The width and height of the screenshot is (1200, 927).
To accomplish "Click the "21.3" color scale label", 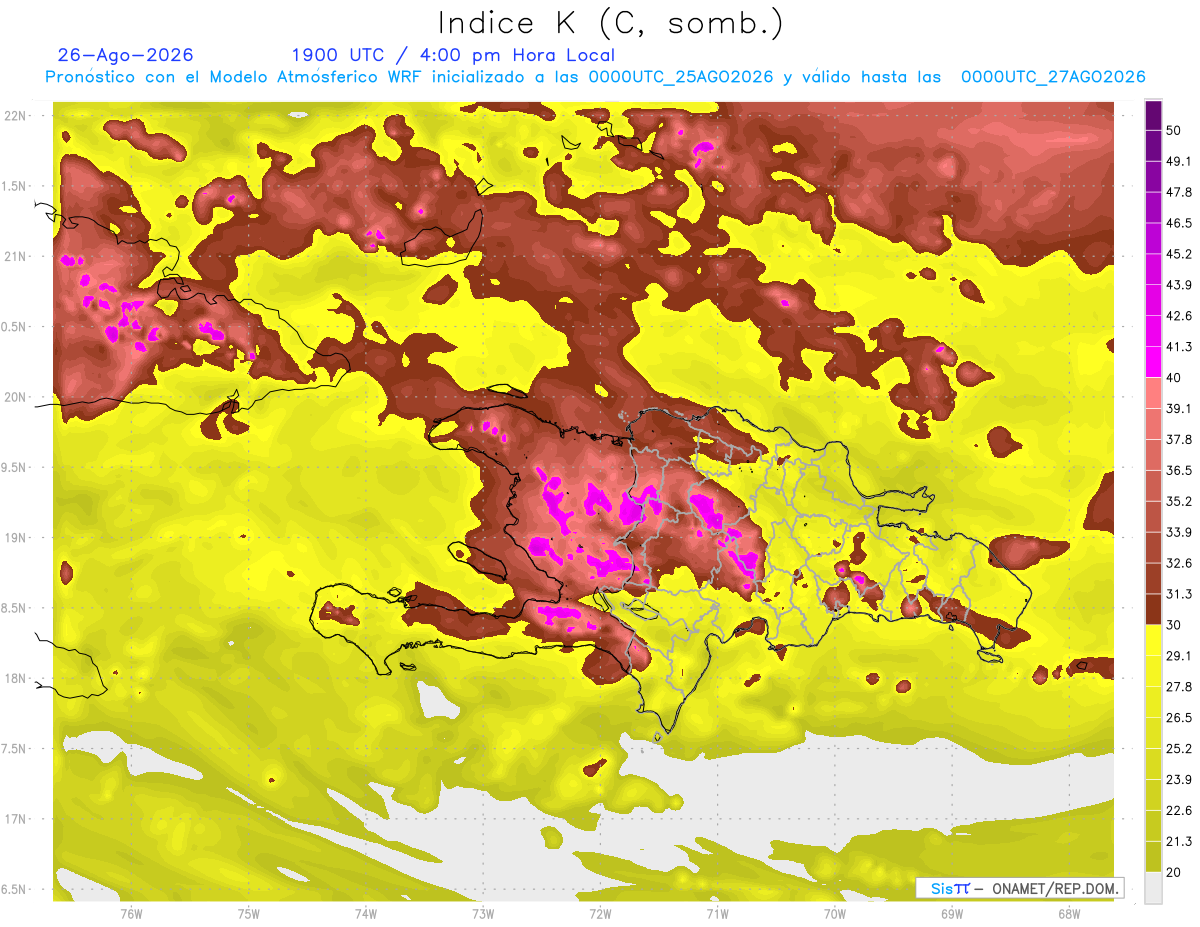I will click(1179, 841).
